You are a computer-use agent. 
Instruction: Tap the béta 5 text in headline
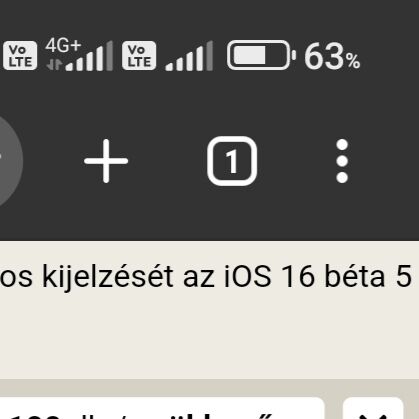[x=368, y=276]
